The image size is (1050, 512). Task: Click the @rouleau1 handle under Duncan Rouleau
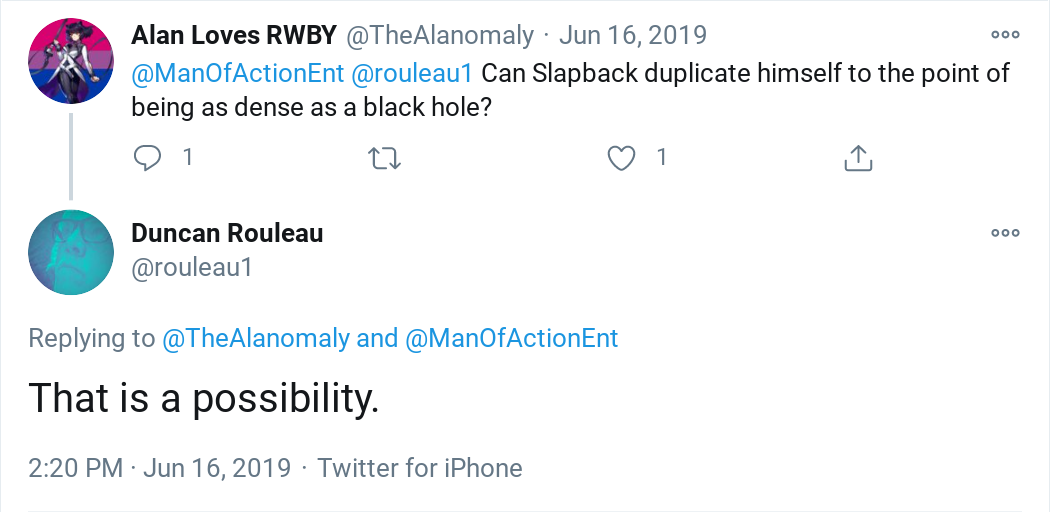[x=191, y=268]
